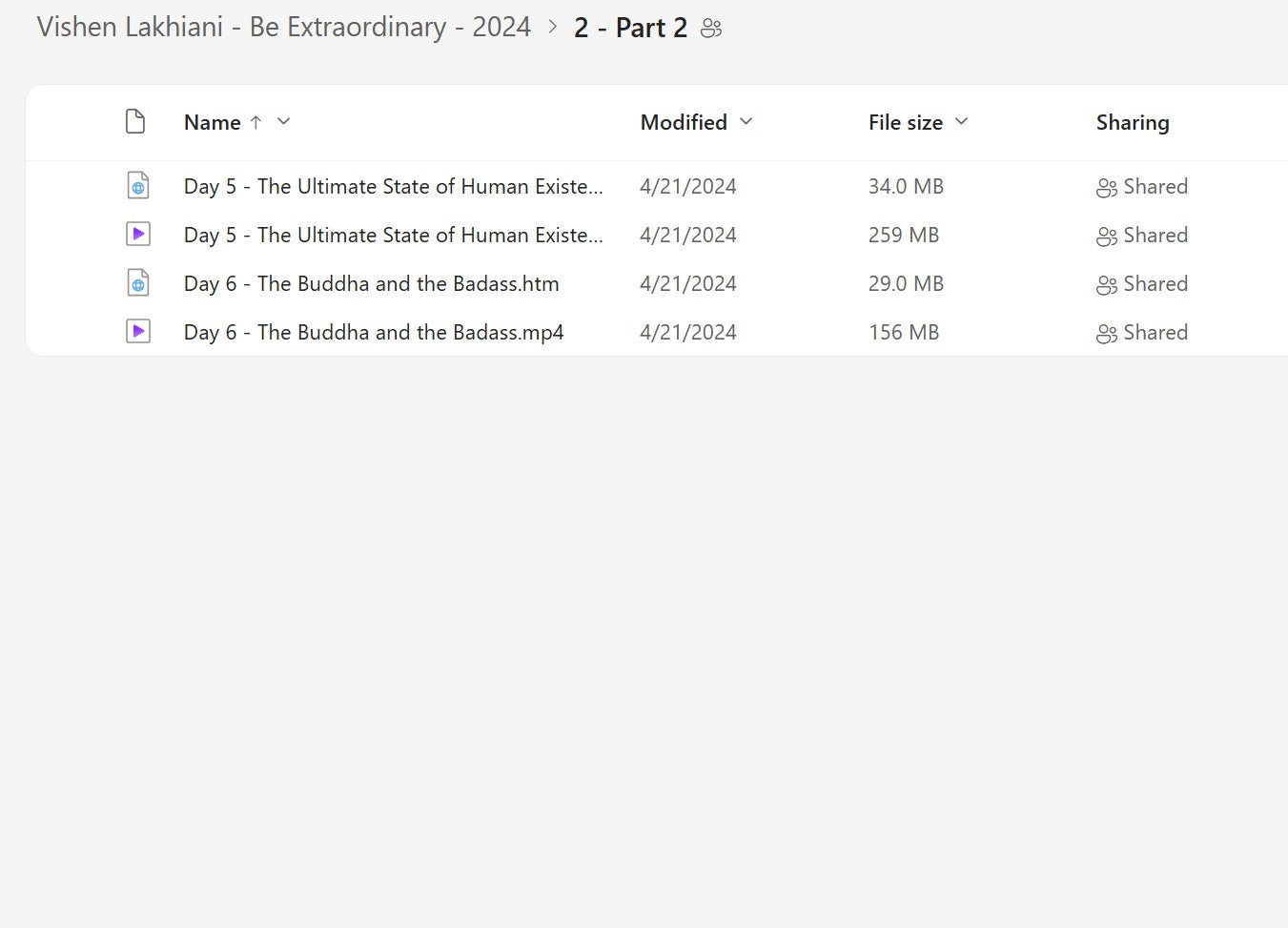Click the Sharing column header
1288x928 pixels.
coord(1132,122)
